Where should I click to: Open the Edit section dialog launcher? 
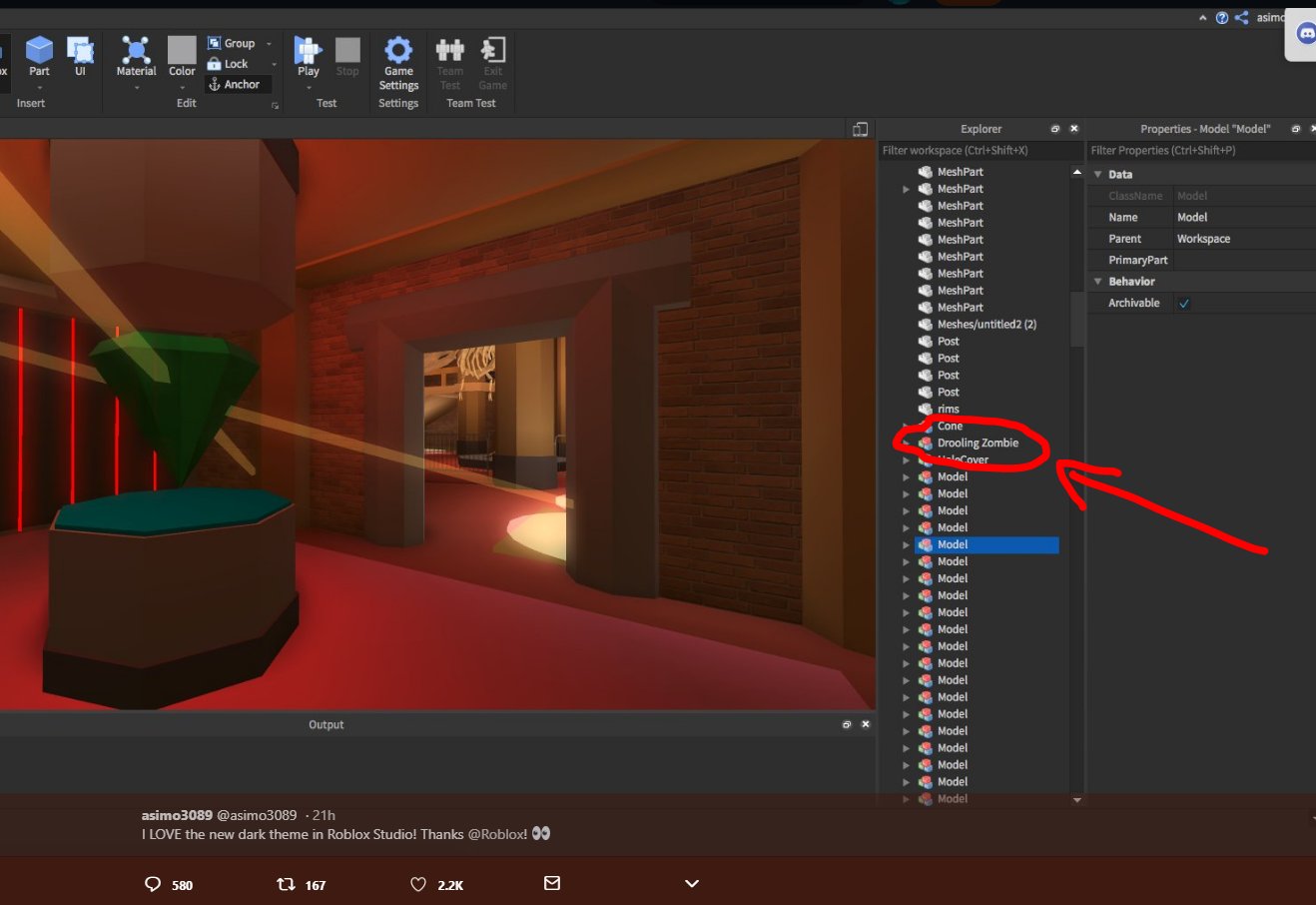tap(275, 105)
